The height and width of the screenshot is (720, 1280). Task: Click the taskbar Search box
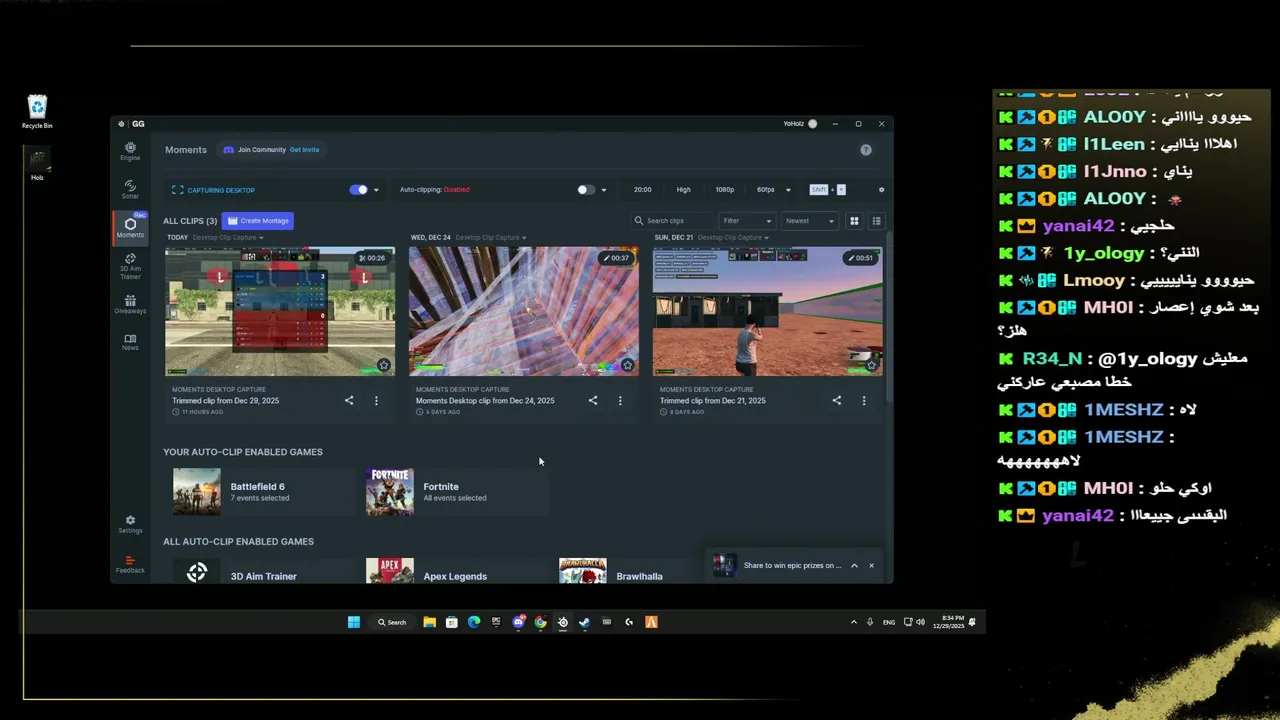pos(391,622)
